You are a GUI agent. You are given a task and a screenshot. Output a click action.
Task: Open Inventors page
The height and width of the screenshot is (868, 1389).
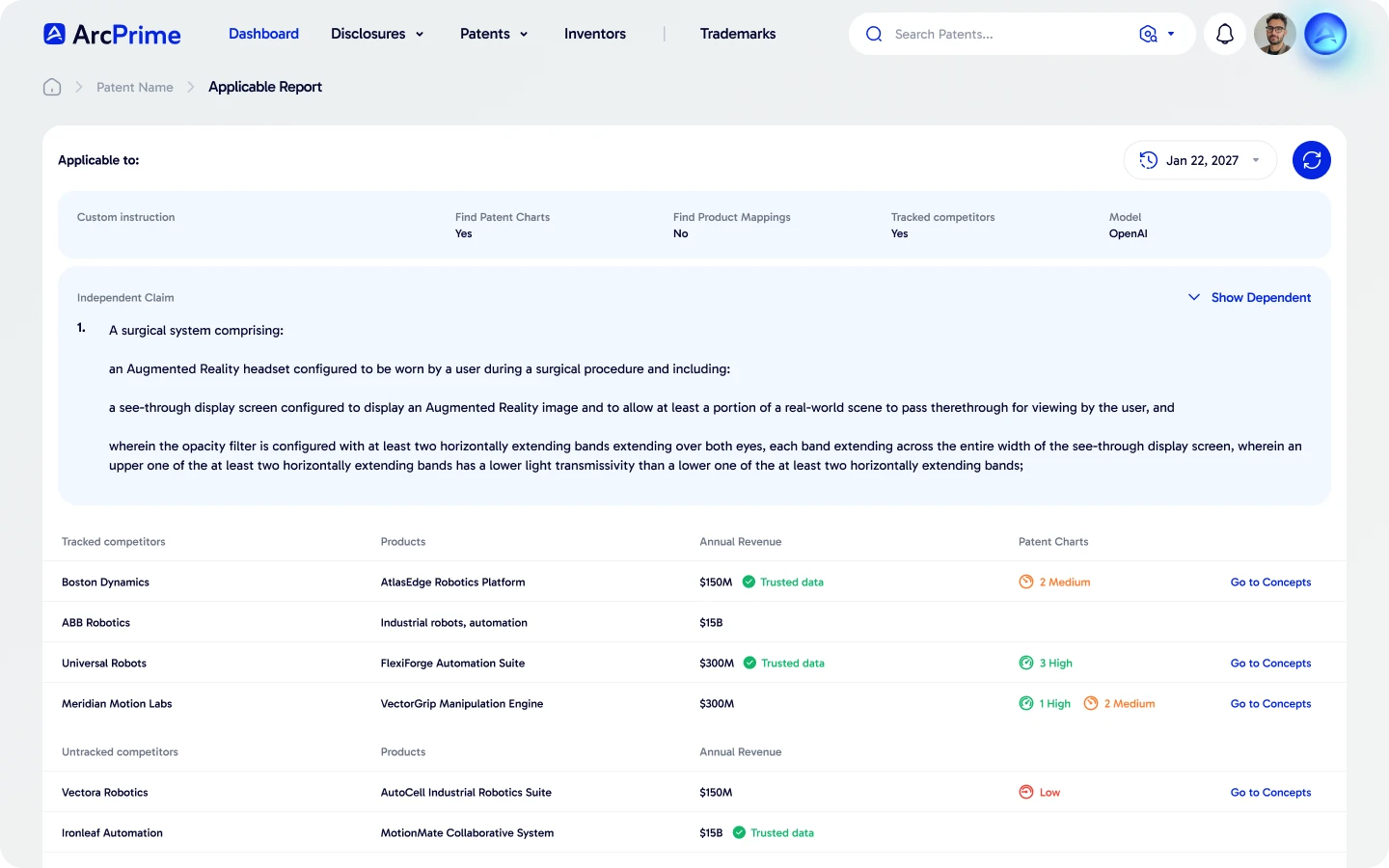tap(595, 34)
